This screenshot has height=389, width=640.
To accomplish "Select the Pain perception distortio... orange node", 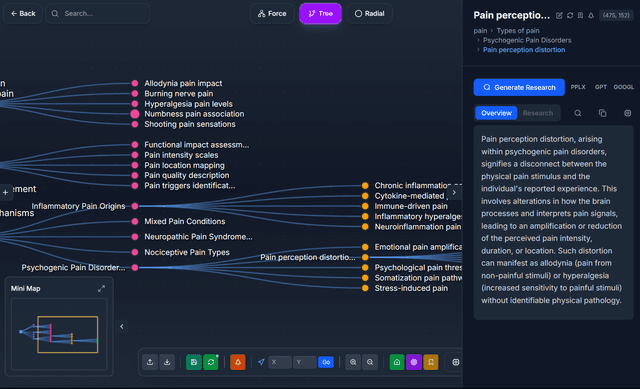I will pyautogui.click(x=365, y=257).
